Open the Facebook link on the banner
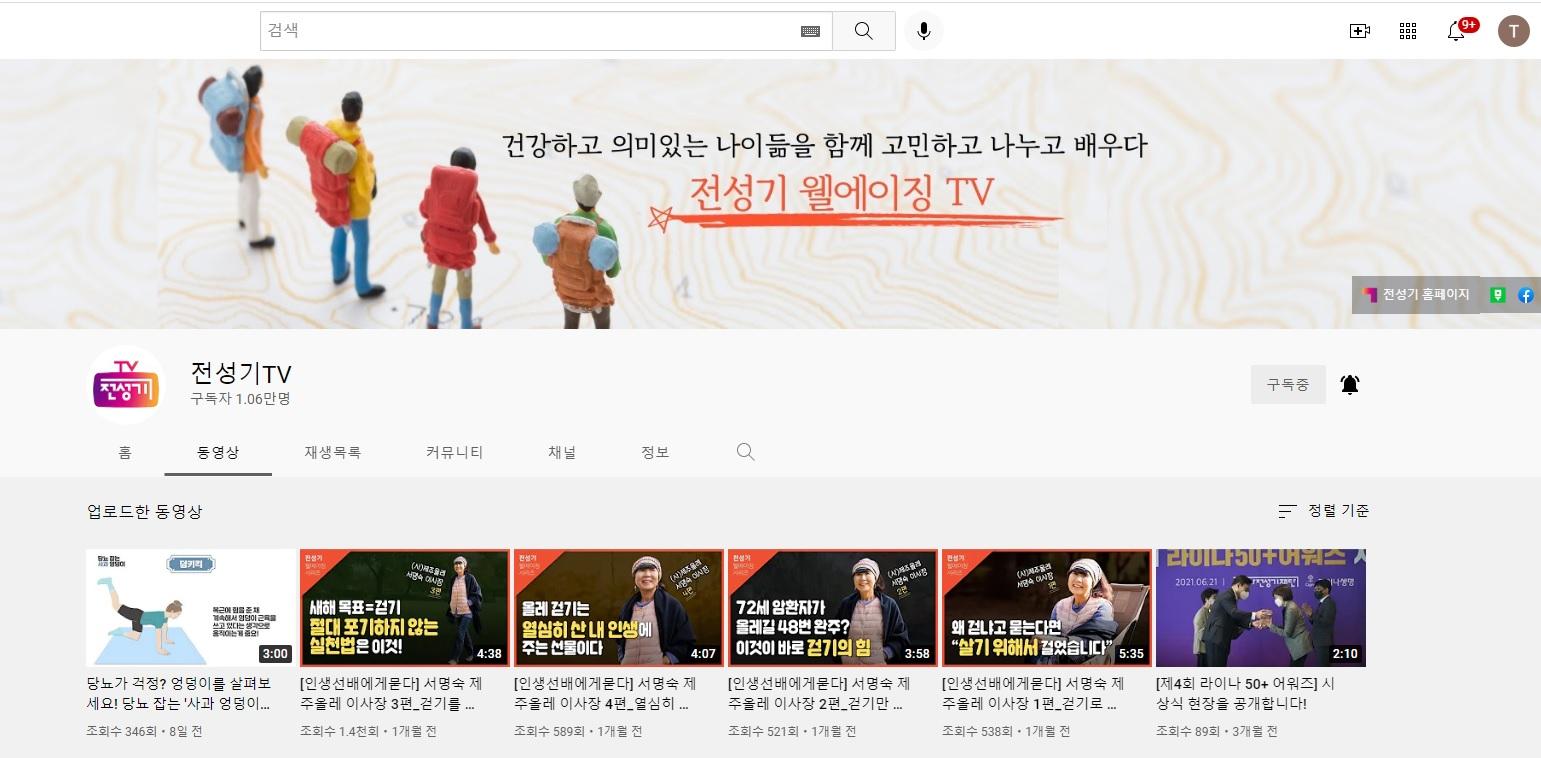 [x=1525, y=295]
